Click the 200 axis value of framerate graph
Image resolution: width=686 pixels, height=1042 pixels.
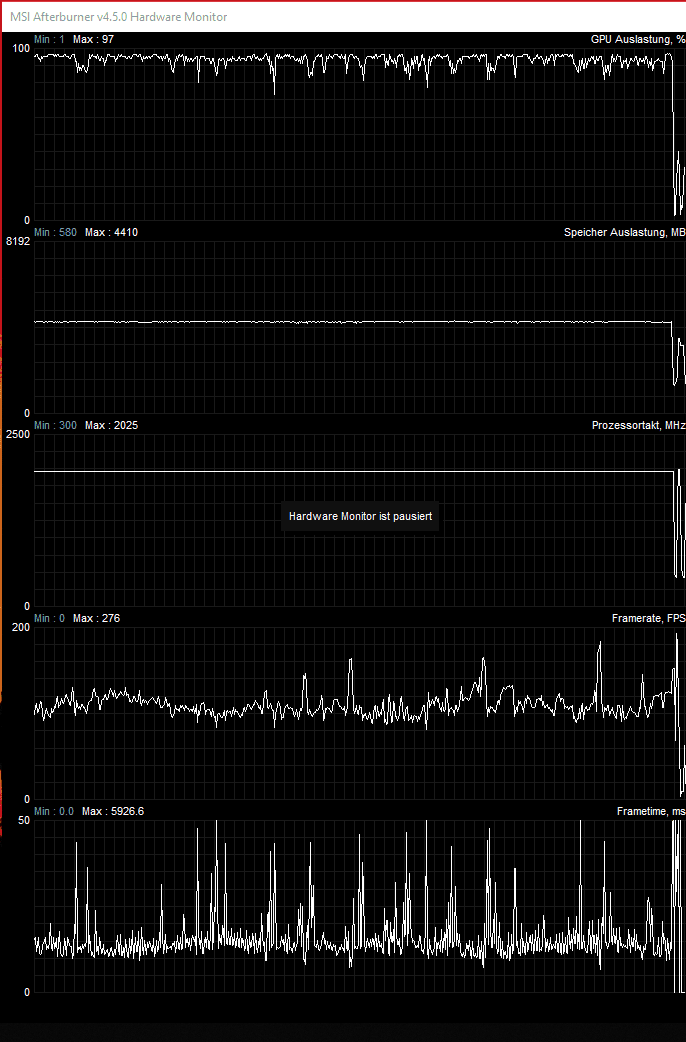point(21,628)
